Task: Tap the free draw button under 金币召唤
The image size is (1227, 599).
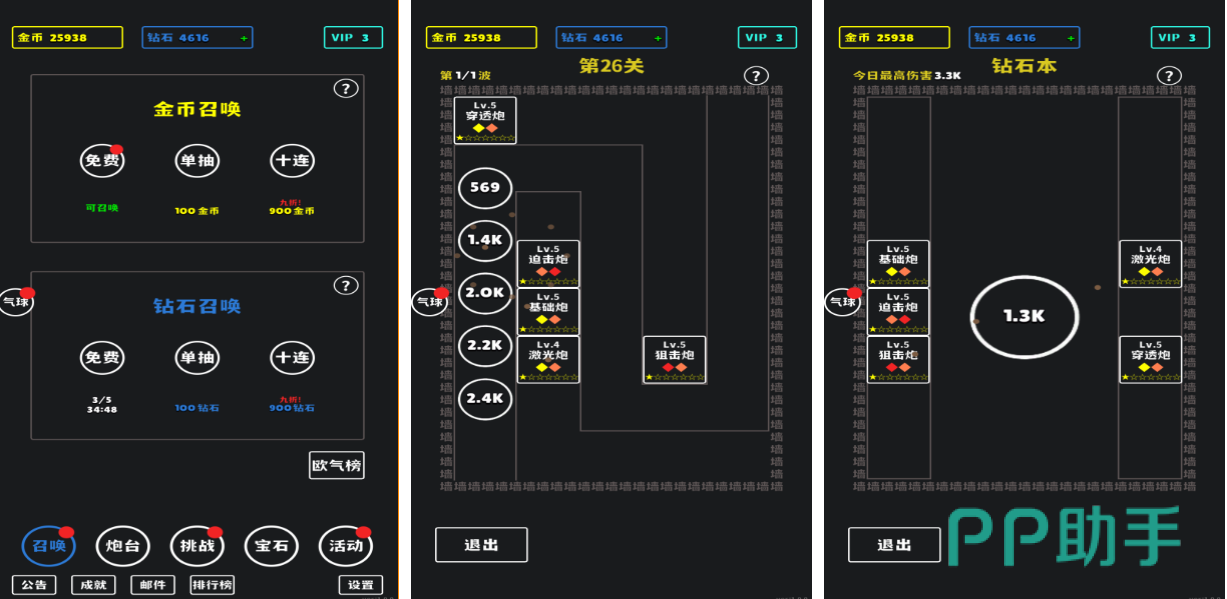Action: pyautogui.click(x=102, y=161)
